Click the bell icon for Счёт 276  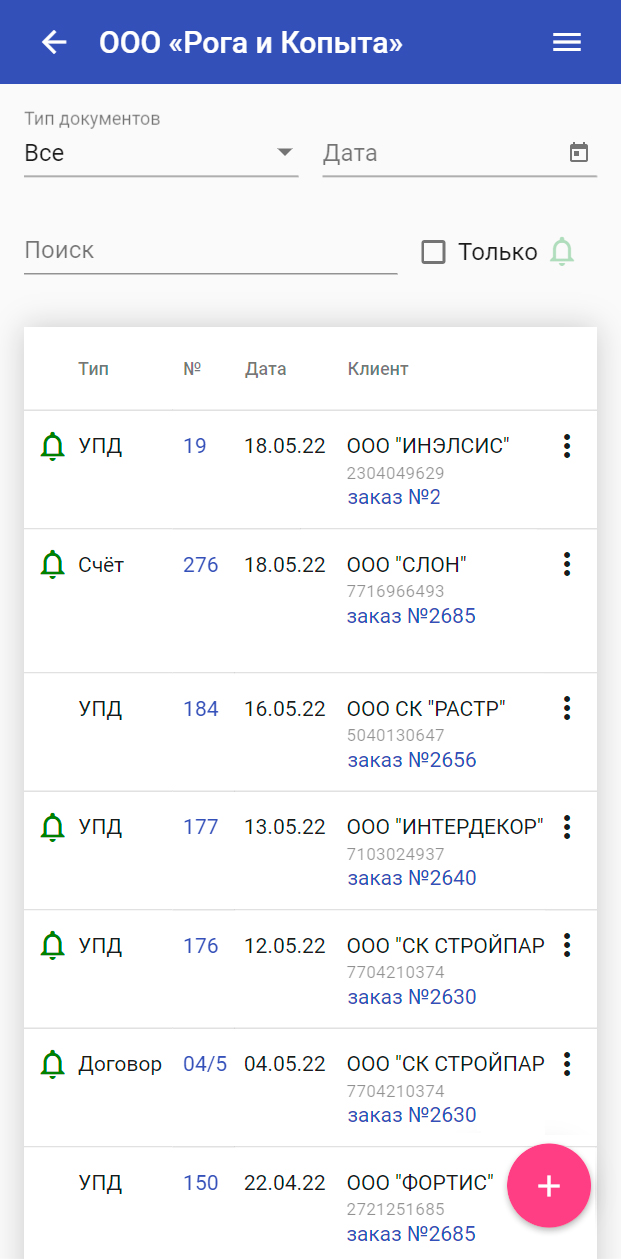[52, 565]
